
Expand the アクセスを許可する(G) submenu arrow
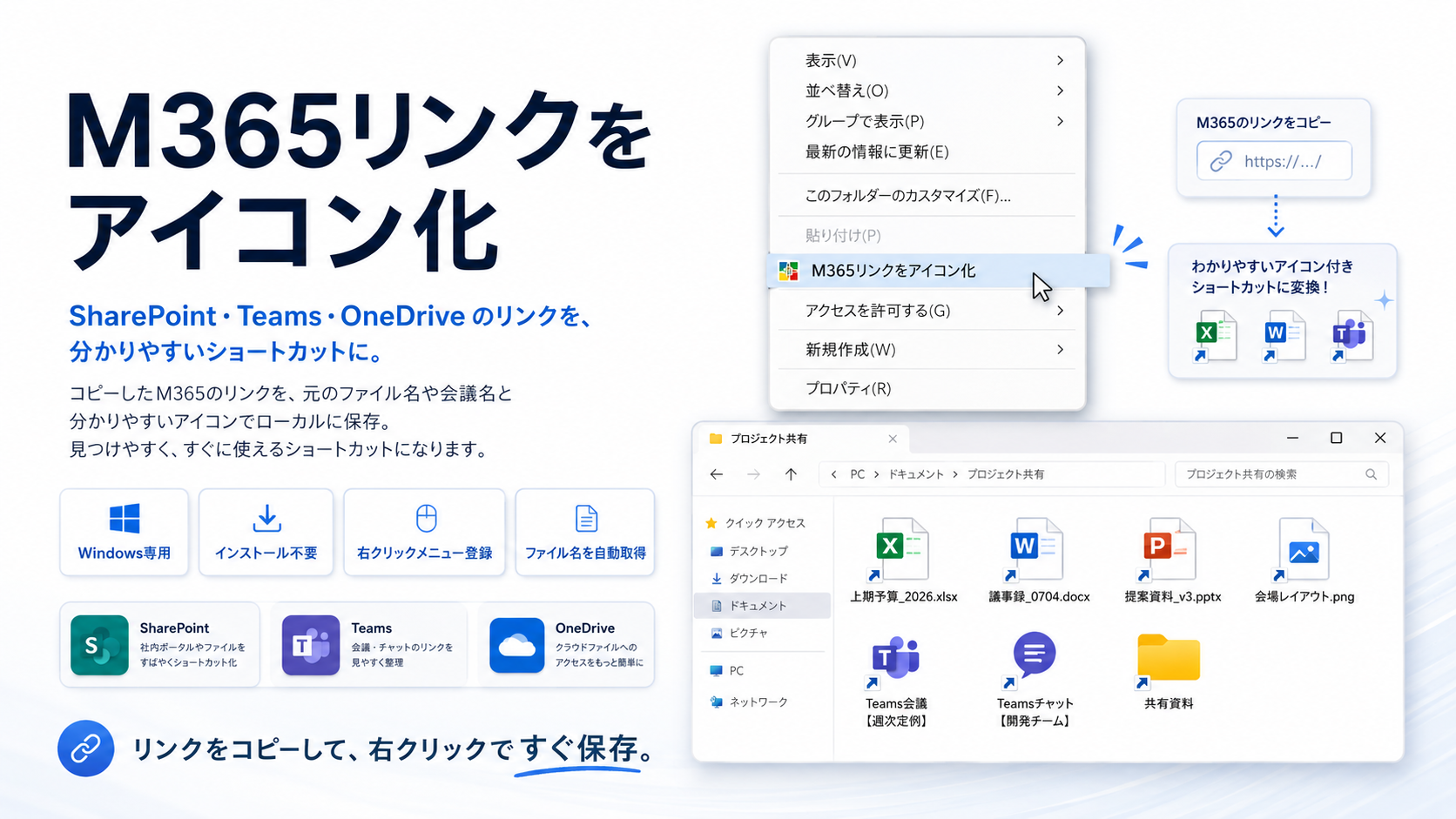pyautogui.click(x=1060, y=311)
